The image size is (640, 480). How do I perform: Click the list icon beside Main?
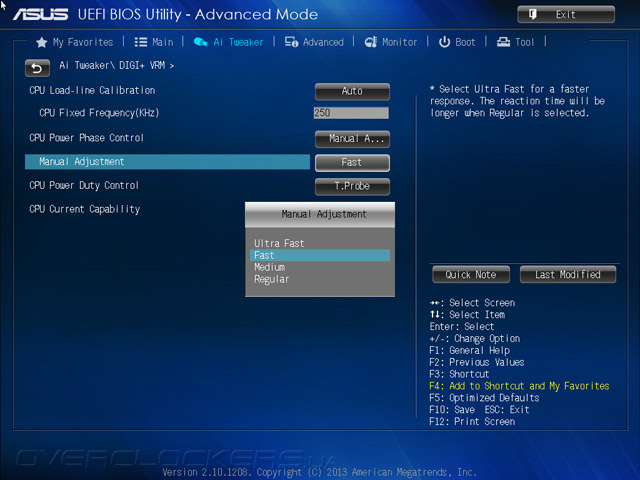[x=141, y=42]
